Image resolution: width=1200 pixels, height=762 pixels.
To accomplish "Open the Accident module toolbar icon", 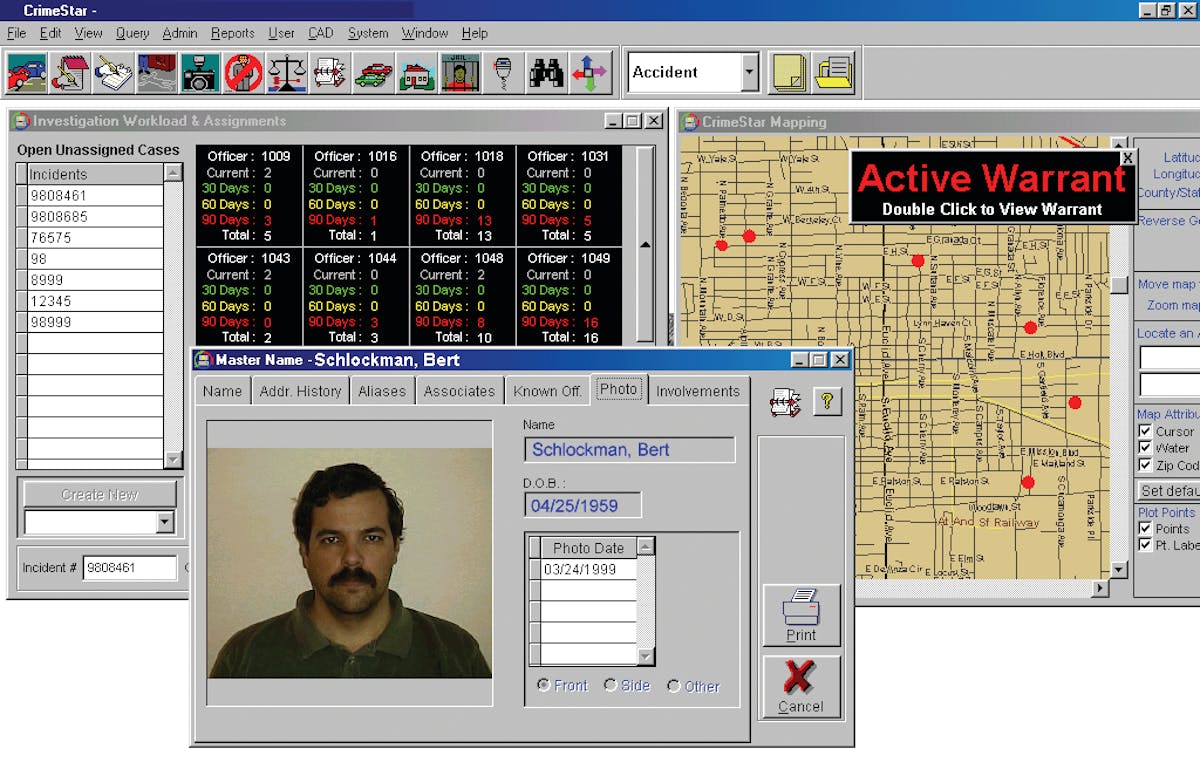I will [28, 72].
